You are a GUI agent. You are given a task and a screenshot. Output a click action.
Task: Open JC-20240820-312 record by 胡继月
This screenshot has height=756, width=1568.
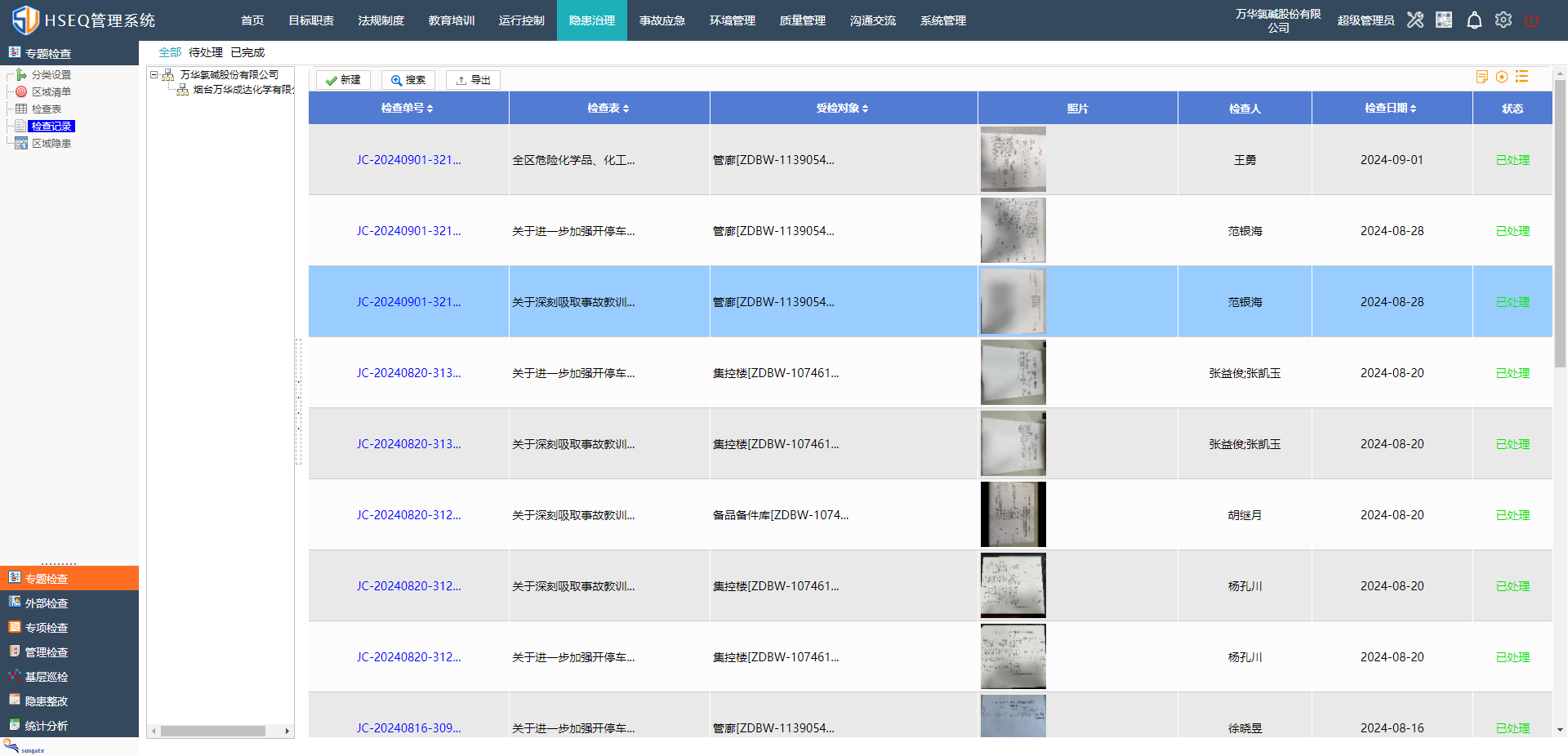[408, 515]
